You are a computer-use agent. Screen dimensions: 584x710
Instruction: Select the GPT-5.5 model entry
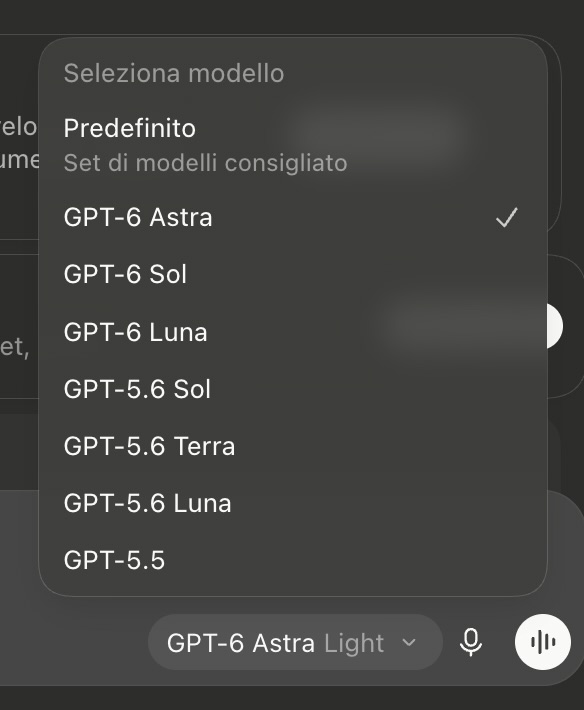293,561
